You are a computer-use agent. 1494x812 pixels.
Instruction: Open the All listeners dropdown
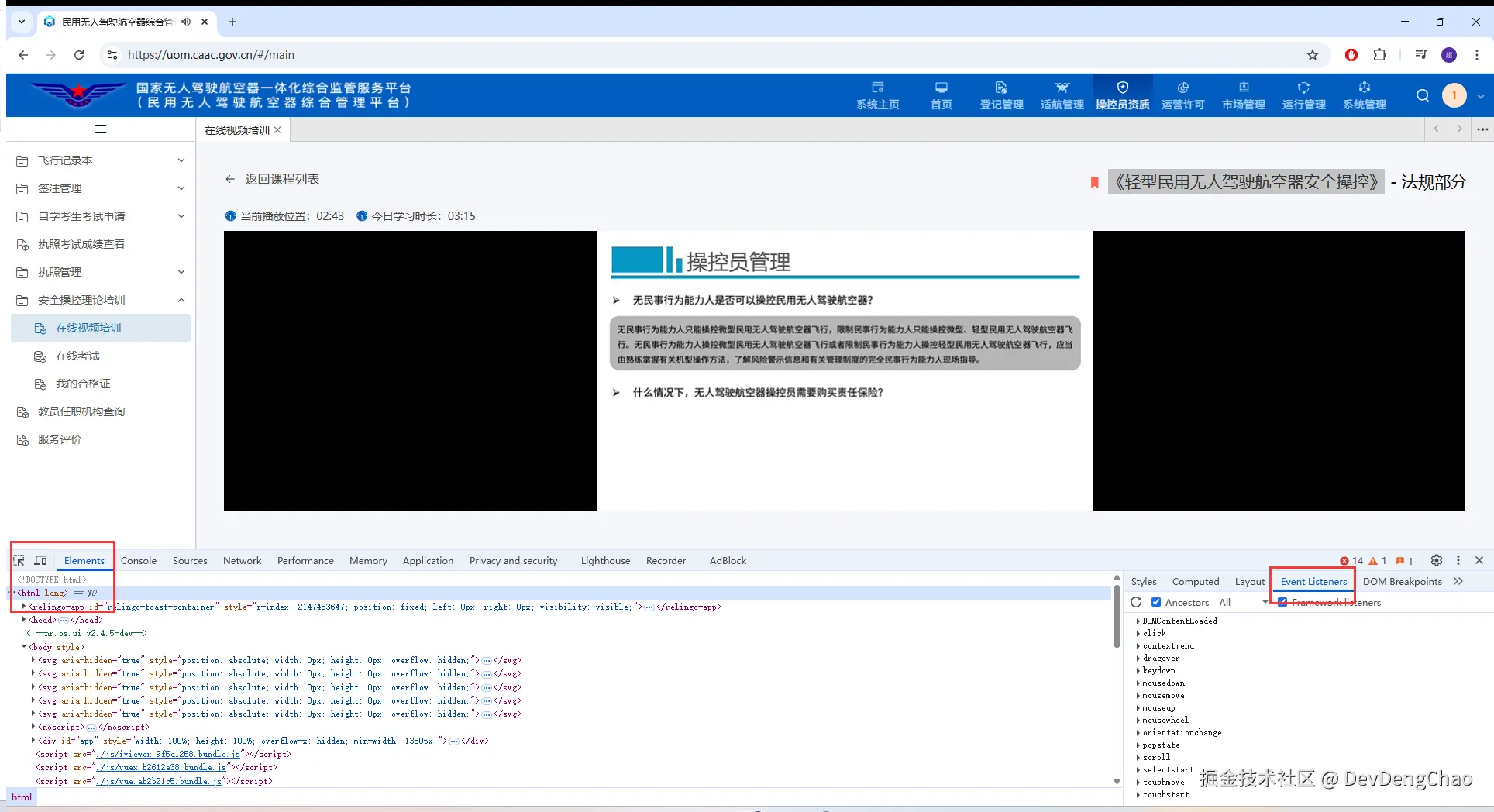(x=1242, y=602)
